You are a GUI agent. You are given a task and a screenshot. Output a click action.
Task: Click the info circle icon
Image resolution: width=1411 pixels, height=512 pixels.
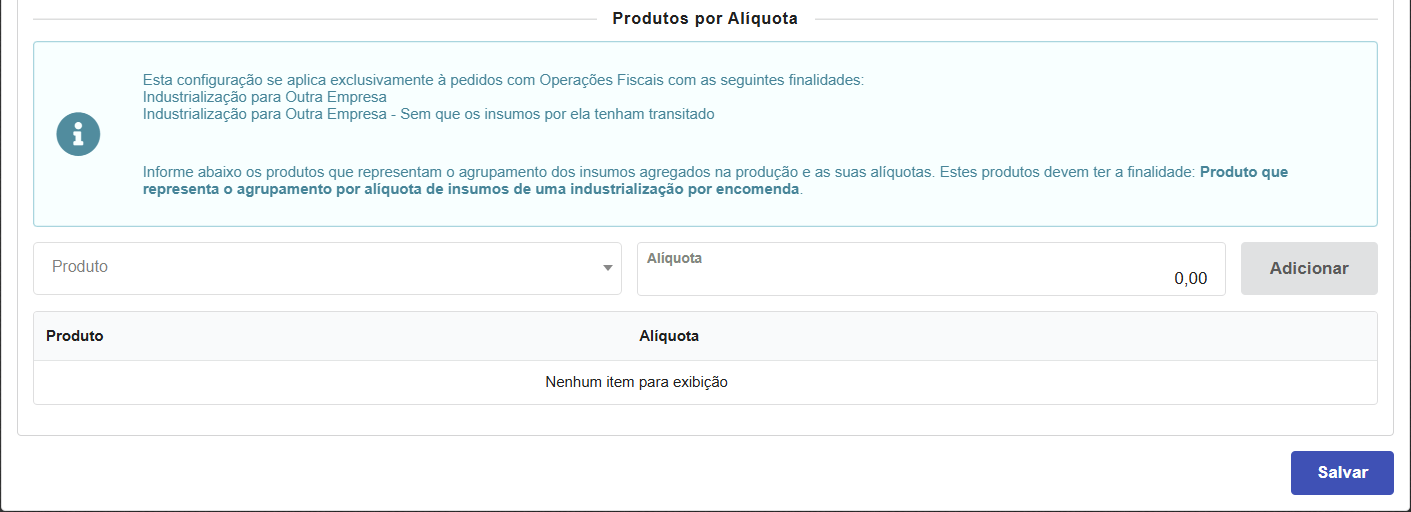(x=78, y=134)
